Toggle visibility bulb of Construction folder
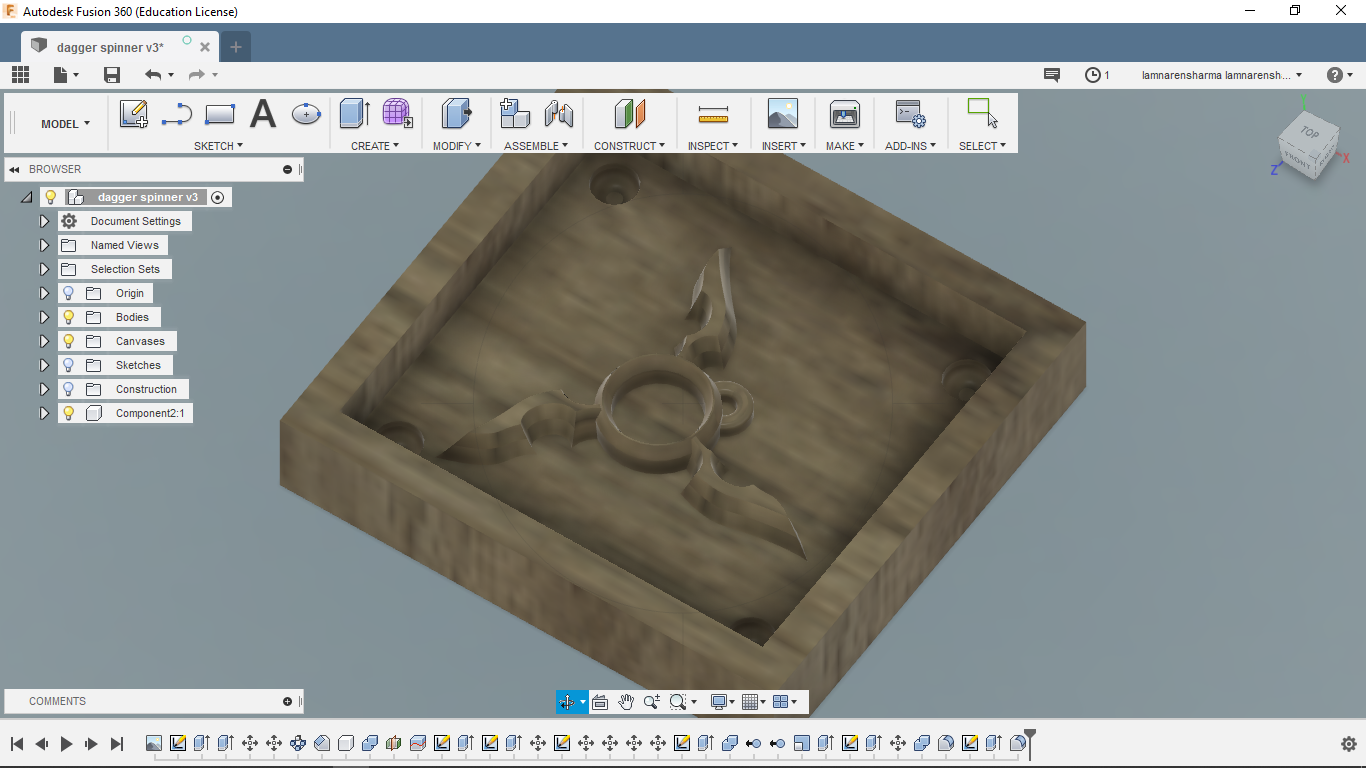The image size is (1366, 768). [x=68, y=389]
